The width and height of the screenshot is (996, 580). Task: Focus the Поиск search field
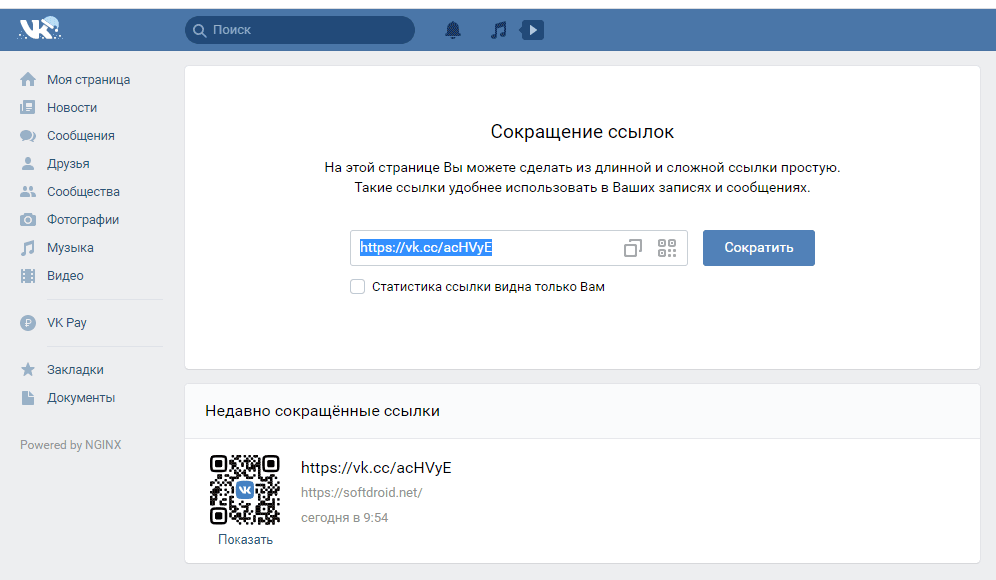point(300,30)
